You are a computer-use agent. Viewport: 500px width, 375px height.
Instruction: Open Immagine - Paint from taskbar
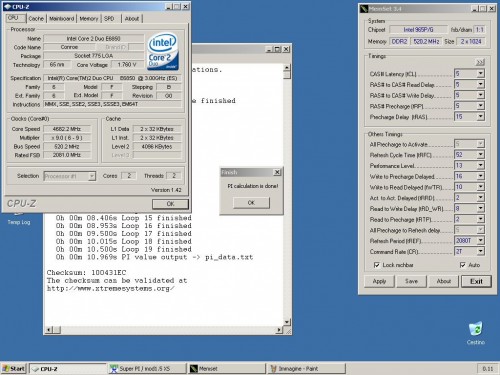tap(306, 368)
